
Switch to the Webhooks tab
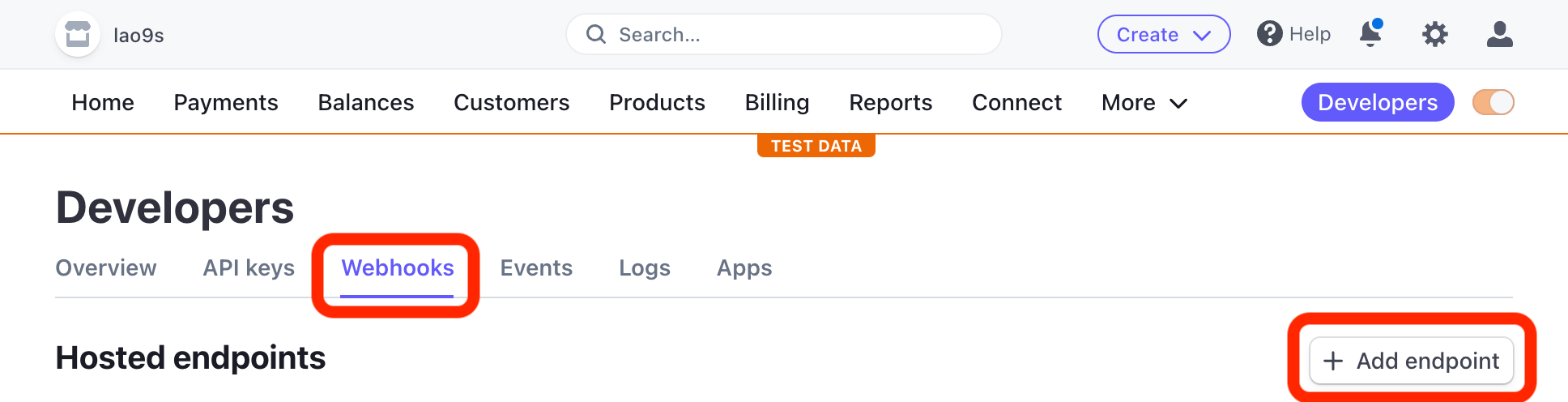pyautogui.click(x=397, y=268)
